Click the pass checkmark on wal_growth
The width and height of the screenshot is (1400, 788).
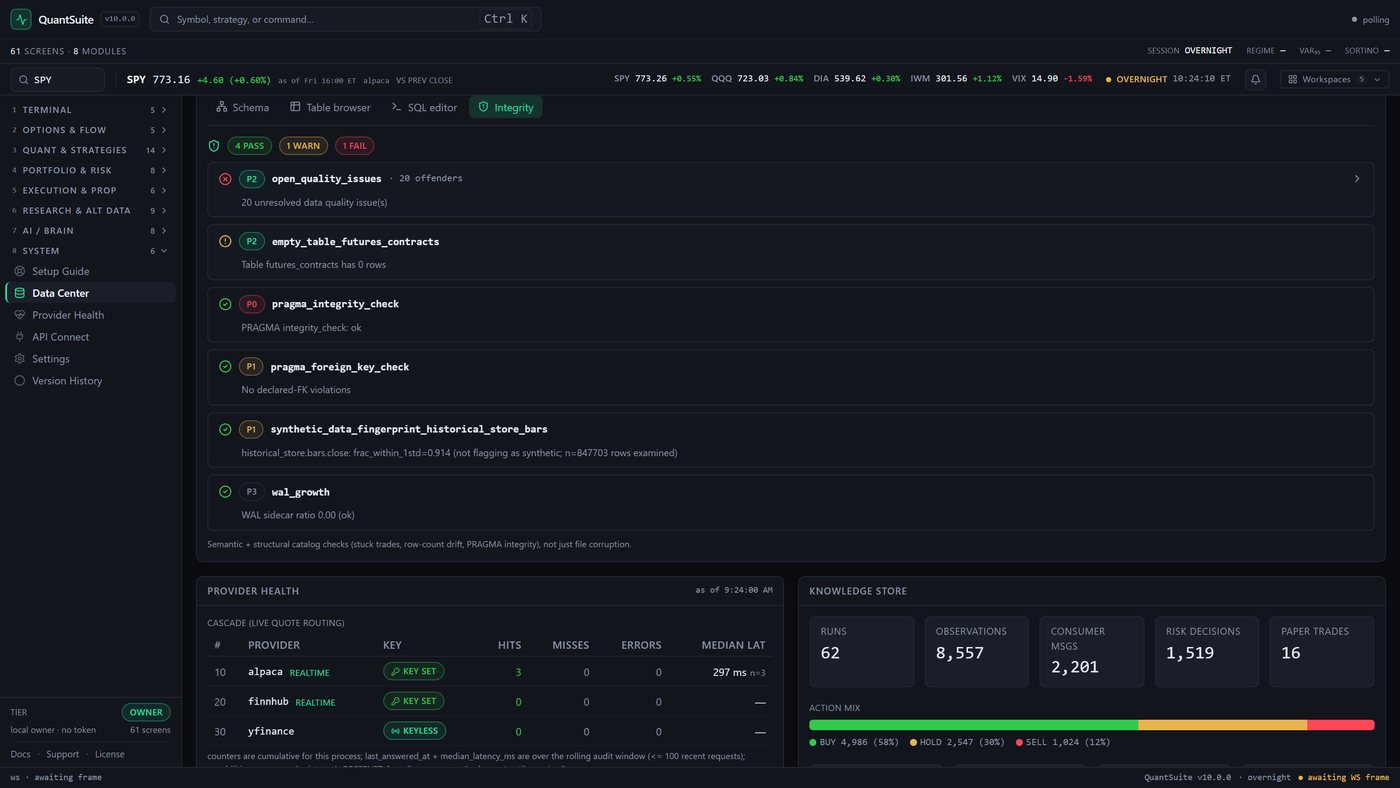tap(225, 492)
